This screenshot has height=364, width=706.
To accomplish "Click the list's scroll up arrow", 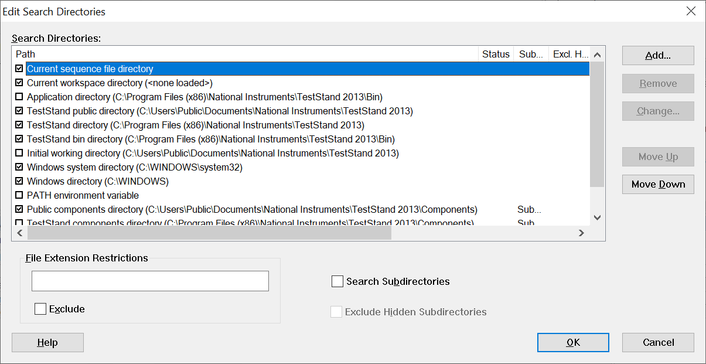I will point(597,55).
